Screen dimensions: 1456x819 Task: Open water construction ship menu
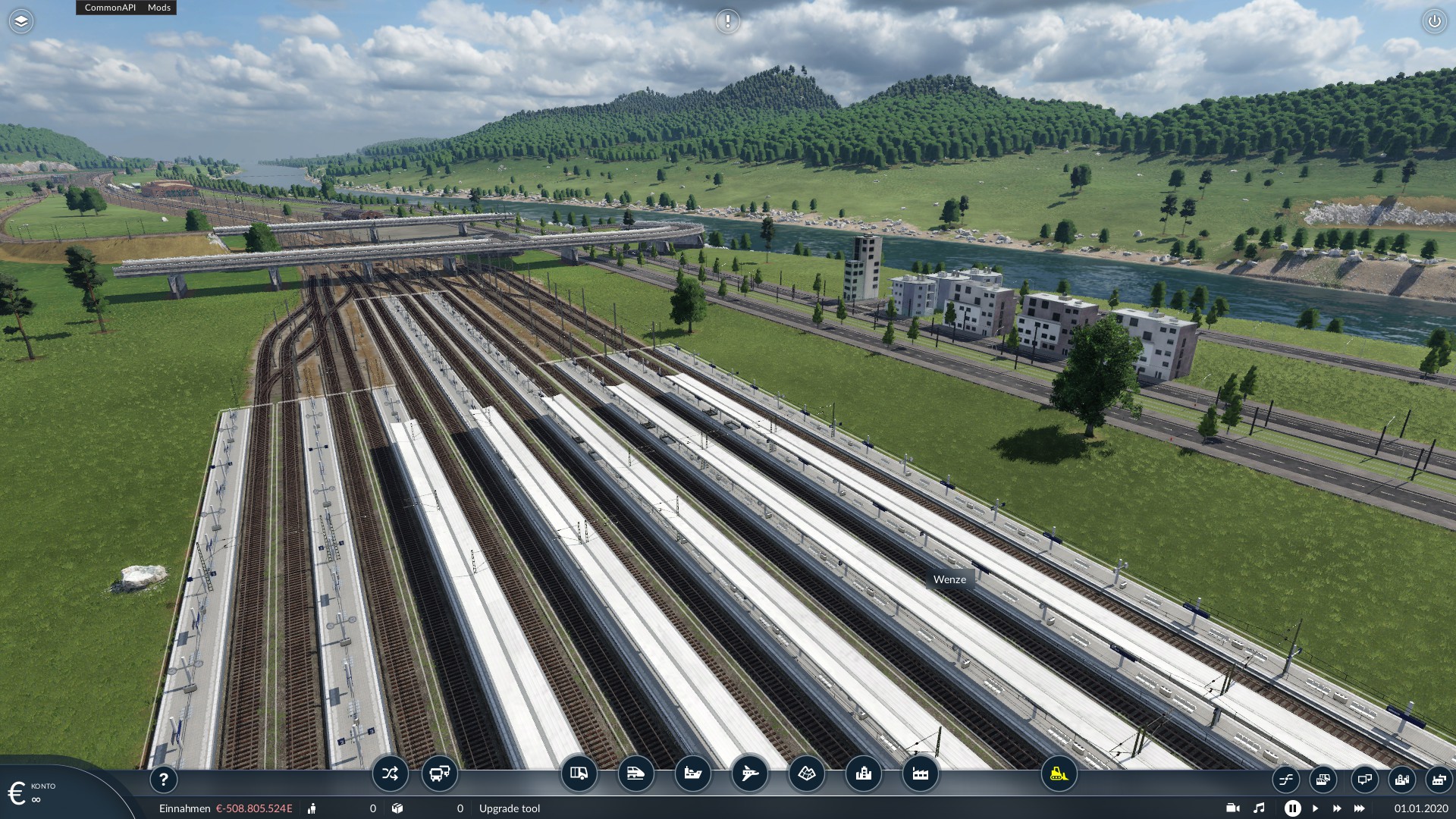692,774
